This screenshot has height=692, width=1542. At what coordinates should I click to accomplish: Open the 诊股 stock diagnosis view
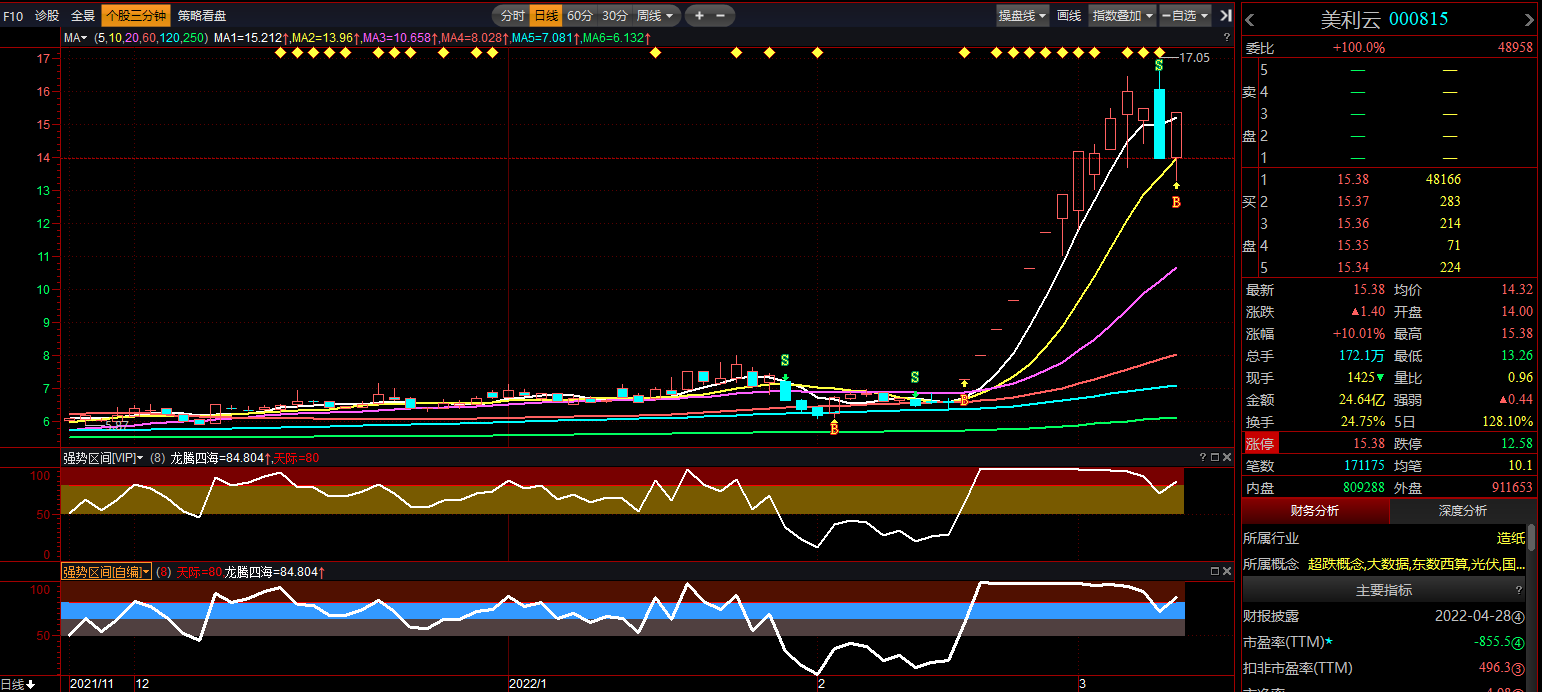(x=47, y=16)
